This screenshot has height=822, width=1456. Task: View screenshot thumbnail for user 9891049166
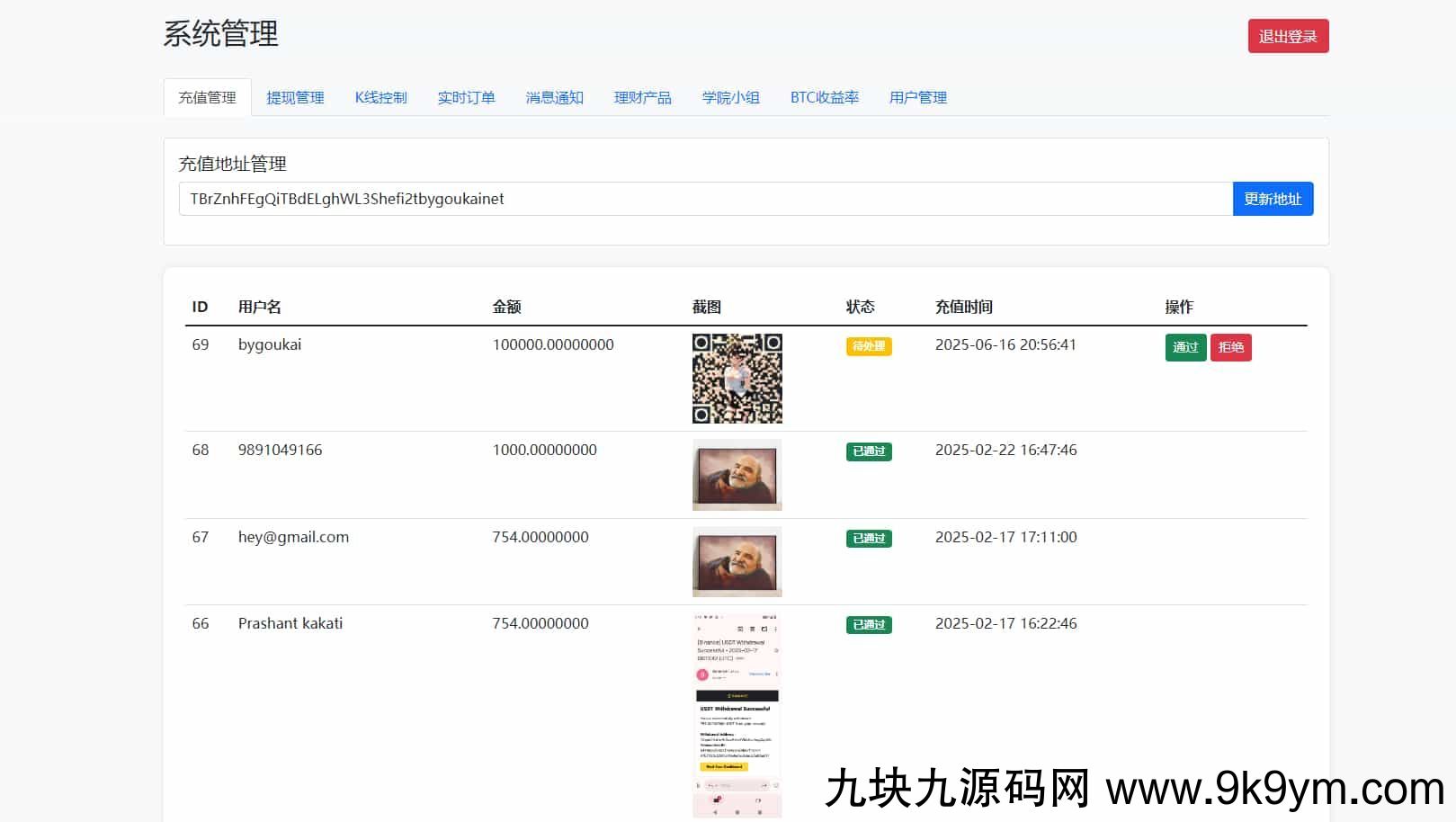pyautogui.click(x=737, y=475)
